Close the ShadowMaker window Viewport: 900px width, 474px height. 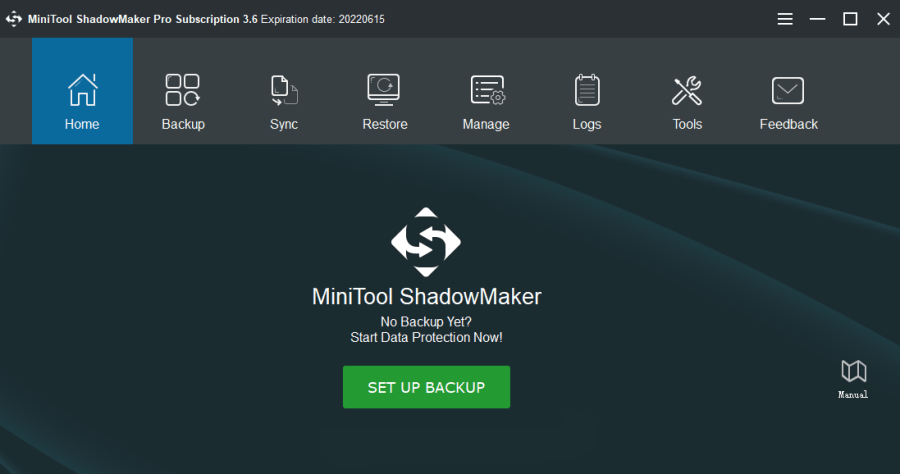883,19
